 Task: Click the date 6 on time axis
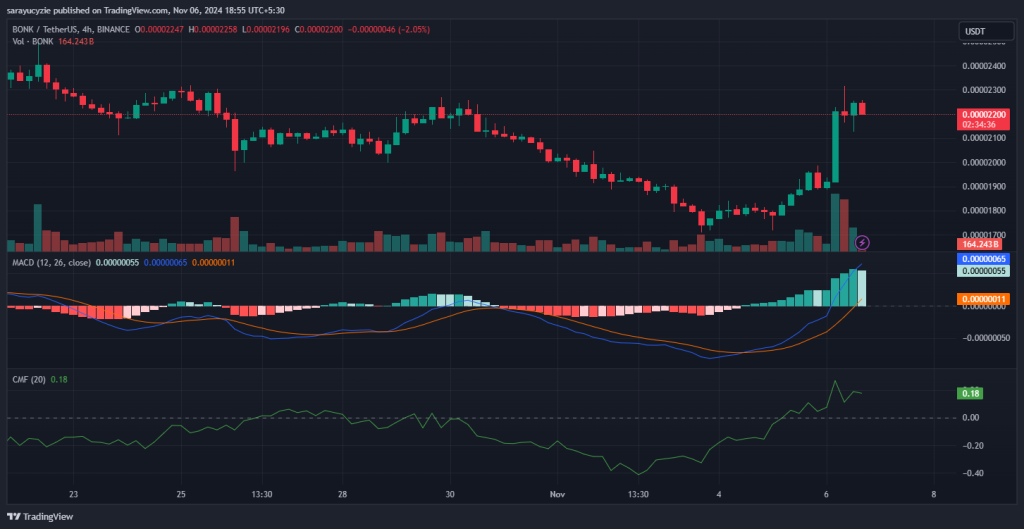pyautogui.click(x=826, y=494)
